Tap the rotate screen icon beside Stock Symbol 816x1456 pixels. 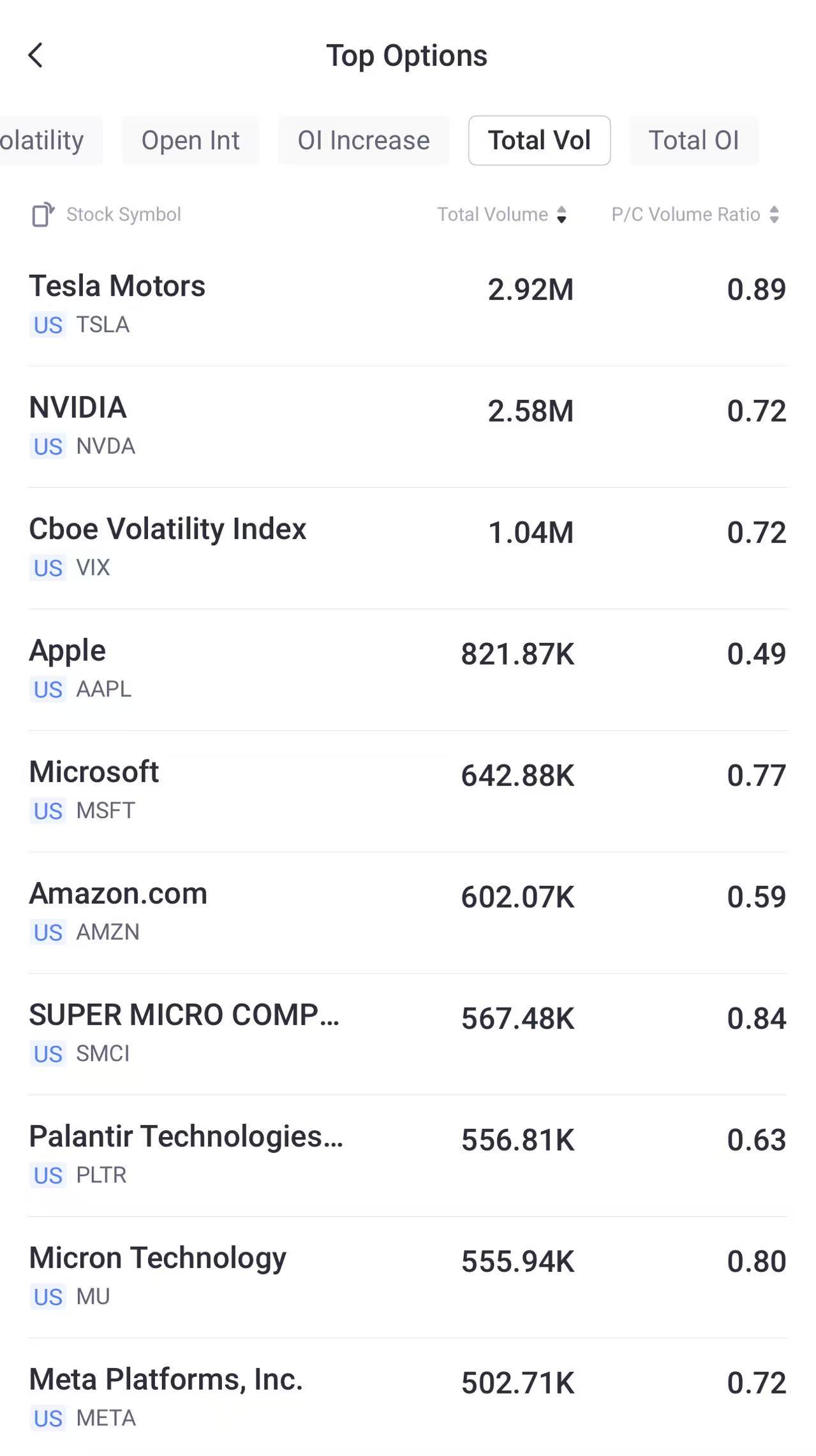pos(43,215)
